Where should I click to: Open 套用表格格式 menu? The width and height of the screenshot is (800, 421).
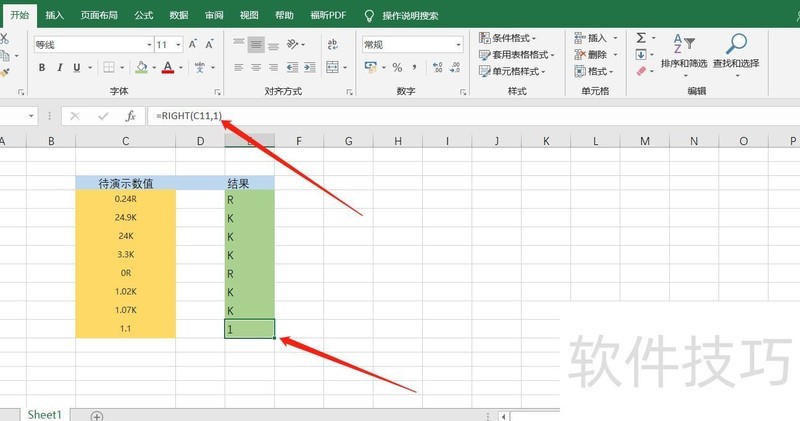click(x=516, y=55)
